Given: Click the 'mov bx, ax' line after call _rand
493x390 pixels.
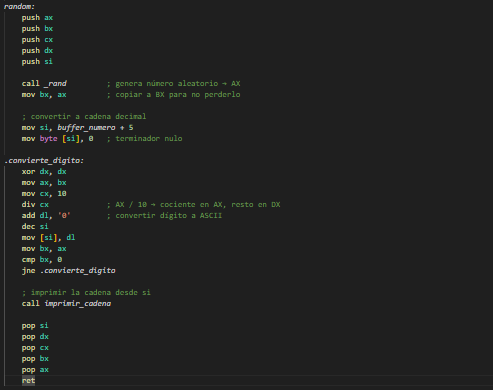Looking at the screenshot, I should pyautogui.click(x=44, y=94).
